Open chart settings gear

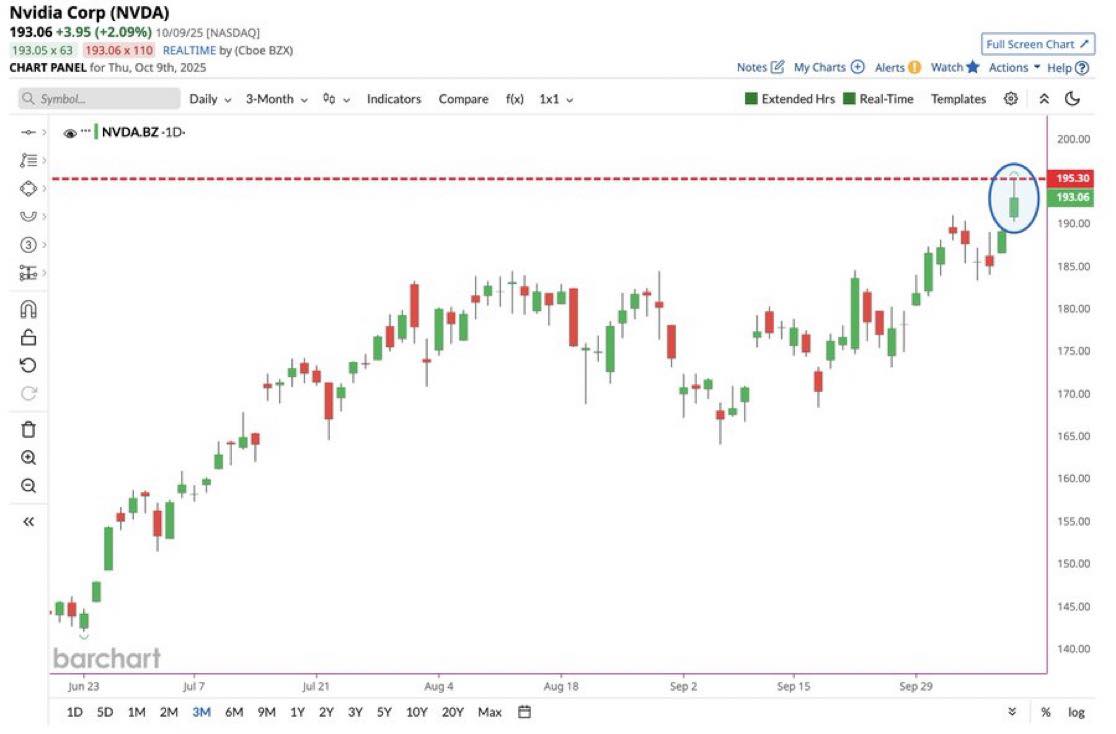[x=1011, y=99]
